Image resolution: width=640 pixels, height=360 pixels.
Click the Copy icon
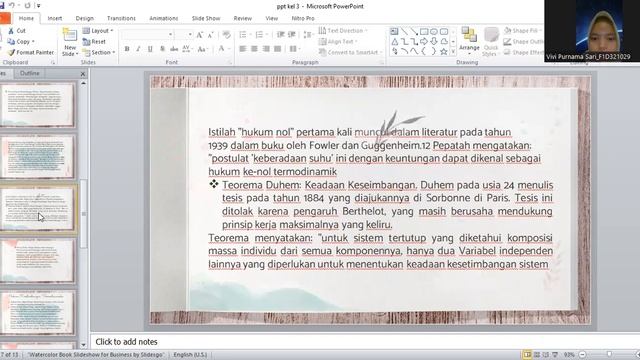click(x=11, y=42)
